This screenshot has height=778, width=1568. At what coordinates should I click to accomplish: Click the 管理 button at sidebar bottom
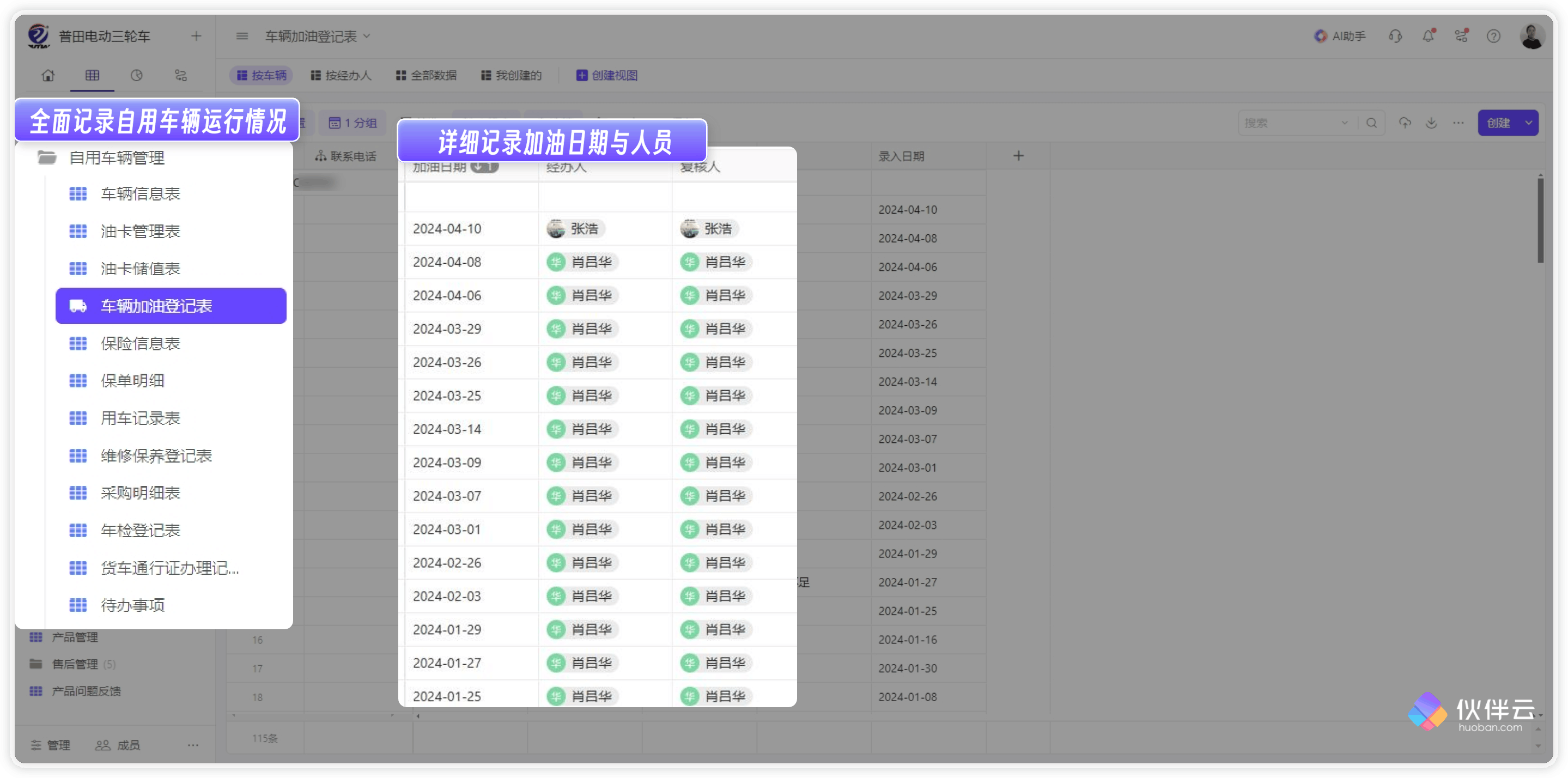[x=51, y=745]
